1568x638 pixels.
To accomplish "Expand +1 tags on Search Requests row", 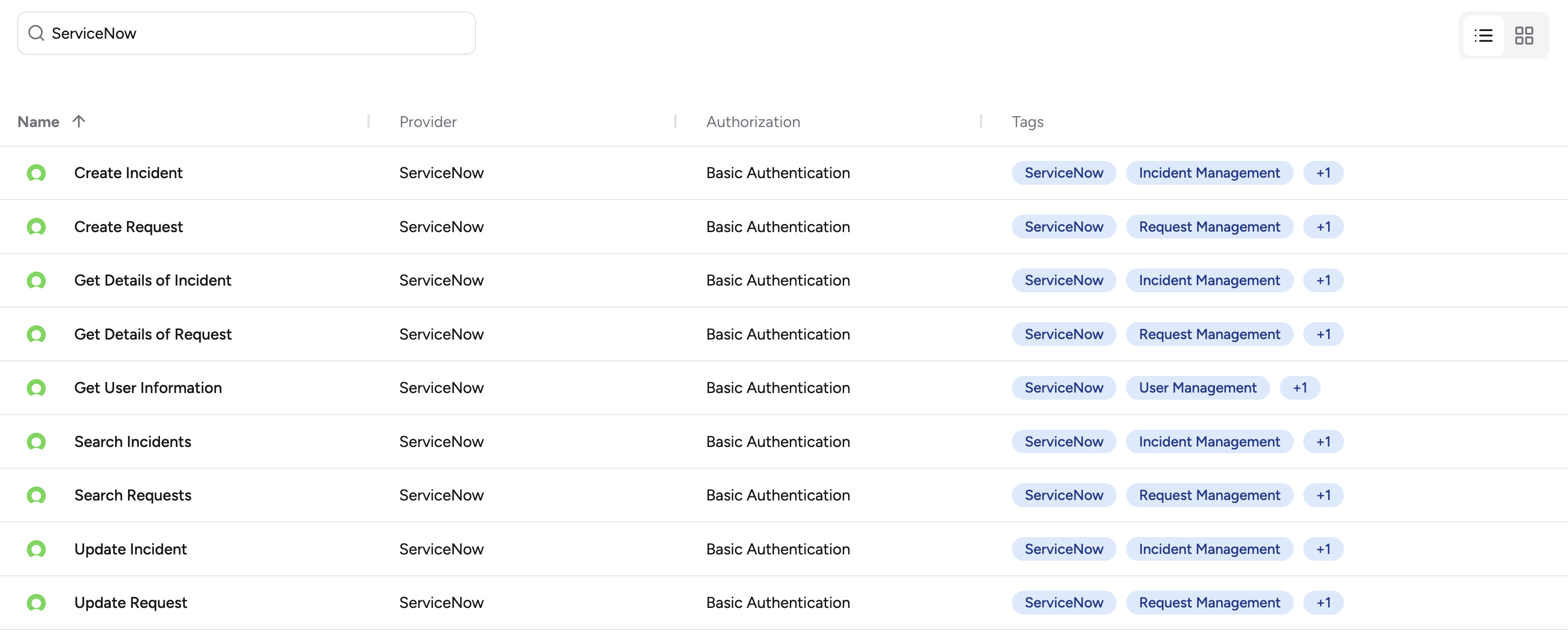I will point(1323,495).
